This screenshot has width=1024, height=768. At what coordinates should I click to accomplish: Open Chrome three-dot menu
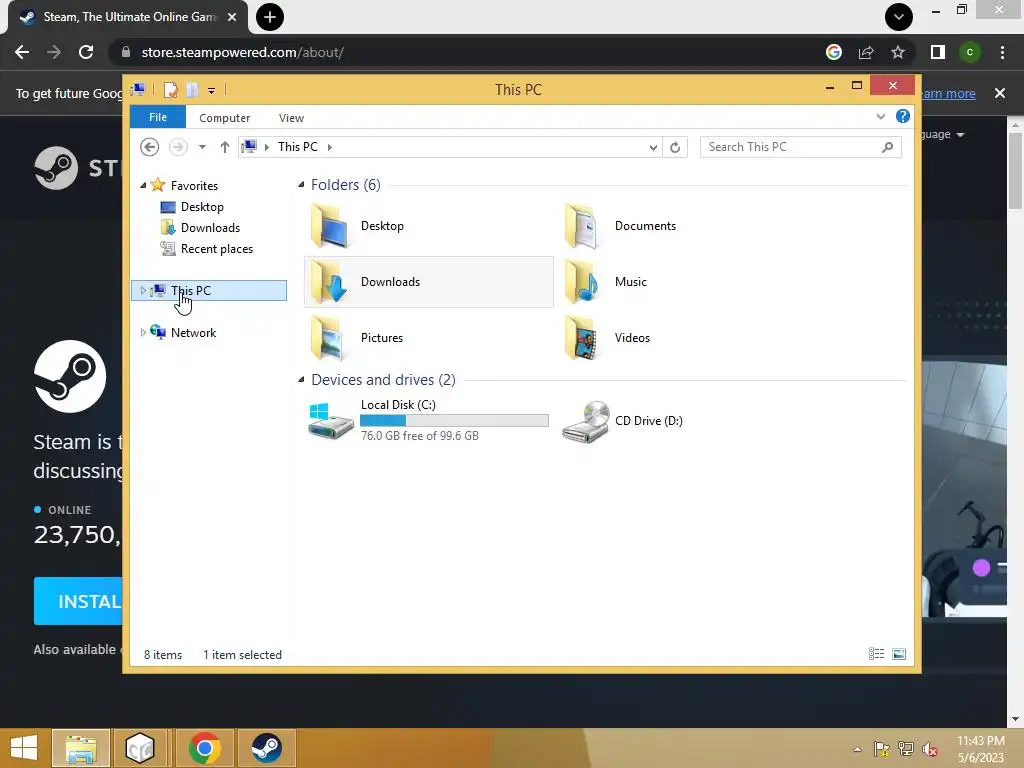click(x=1002, y=52)
